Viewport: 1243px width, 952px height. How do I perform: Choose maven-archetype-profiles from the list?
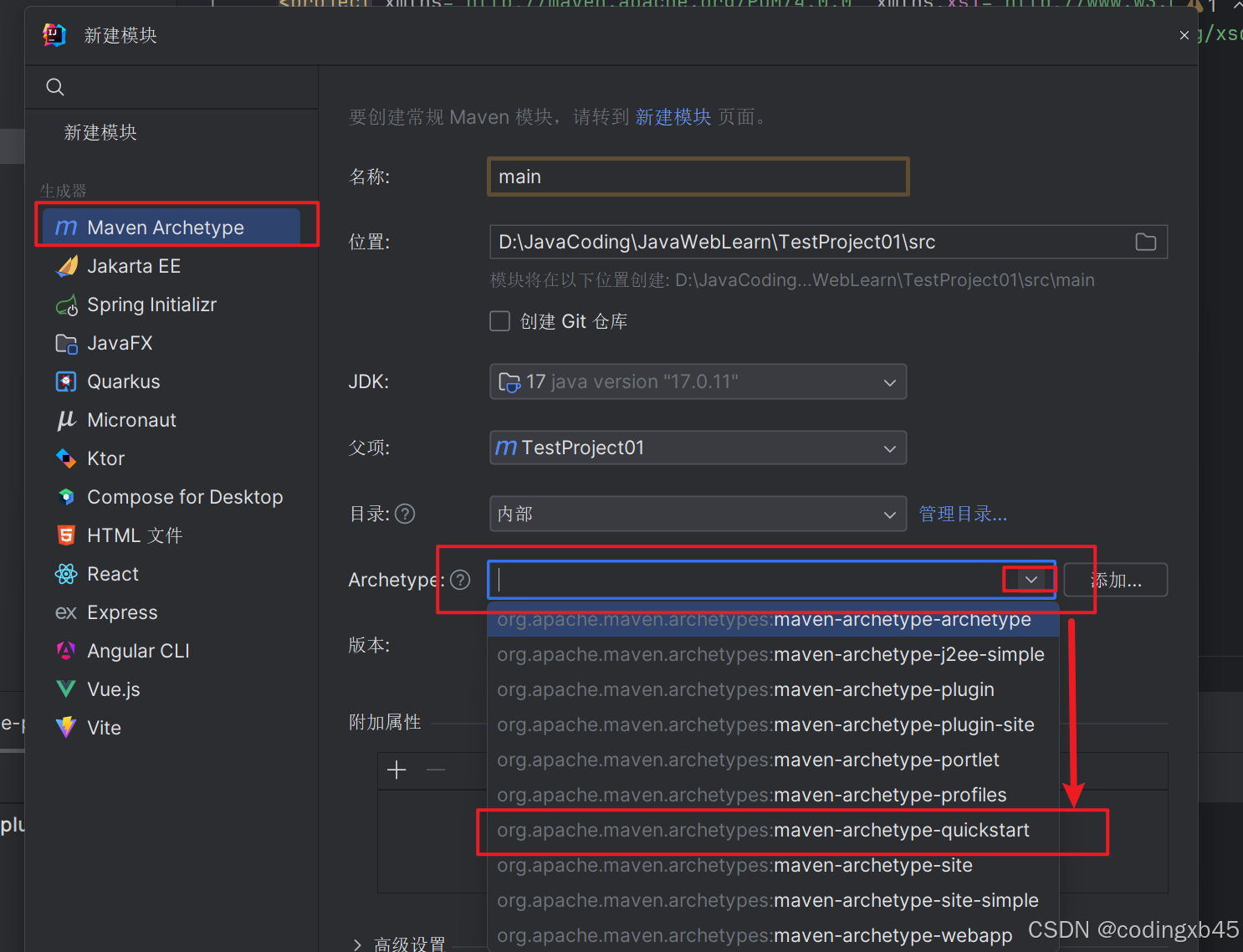[x=773, y=795]
